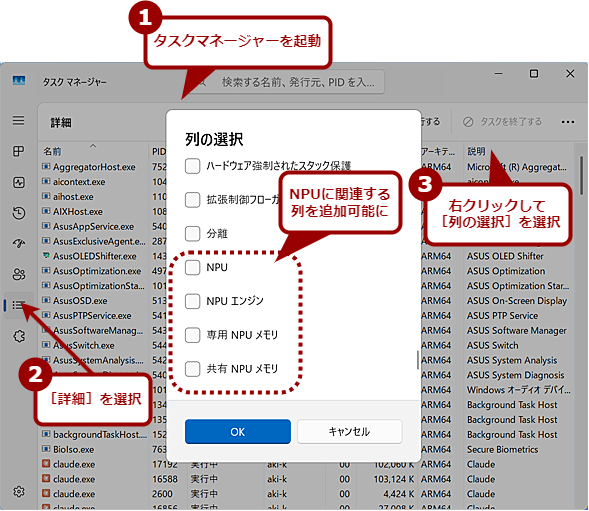Viewport: 589px width, 511px height.
Task: Sort by the 名前 column header
Action: [52, 151]
